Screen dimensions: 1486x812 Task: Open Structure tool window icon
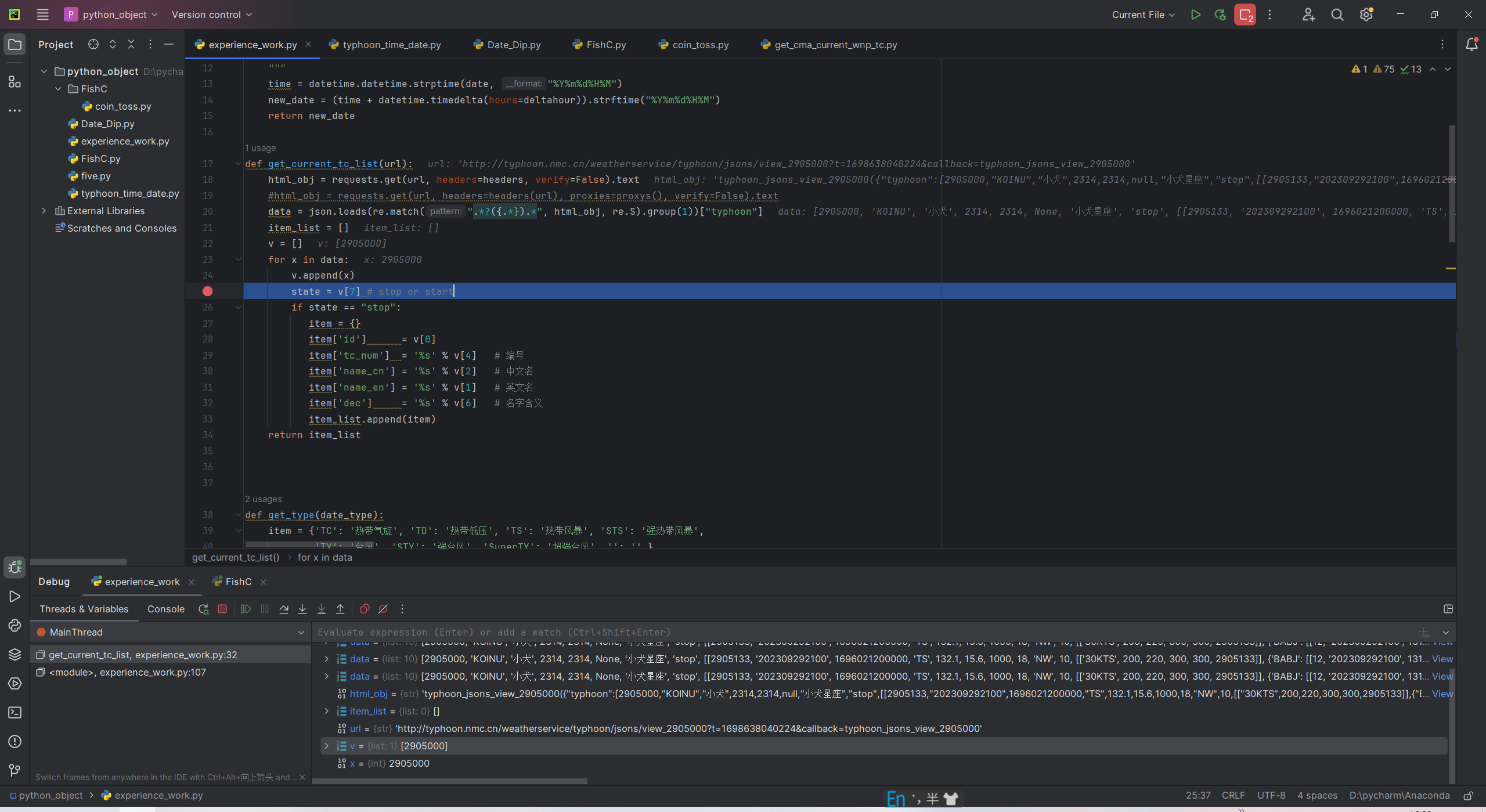click(15, 82)
